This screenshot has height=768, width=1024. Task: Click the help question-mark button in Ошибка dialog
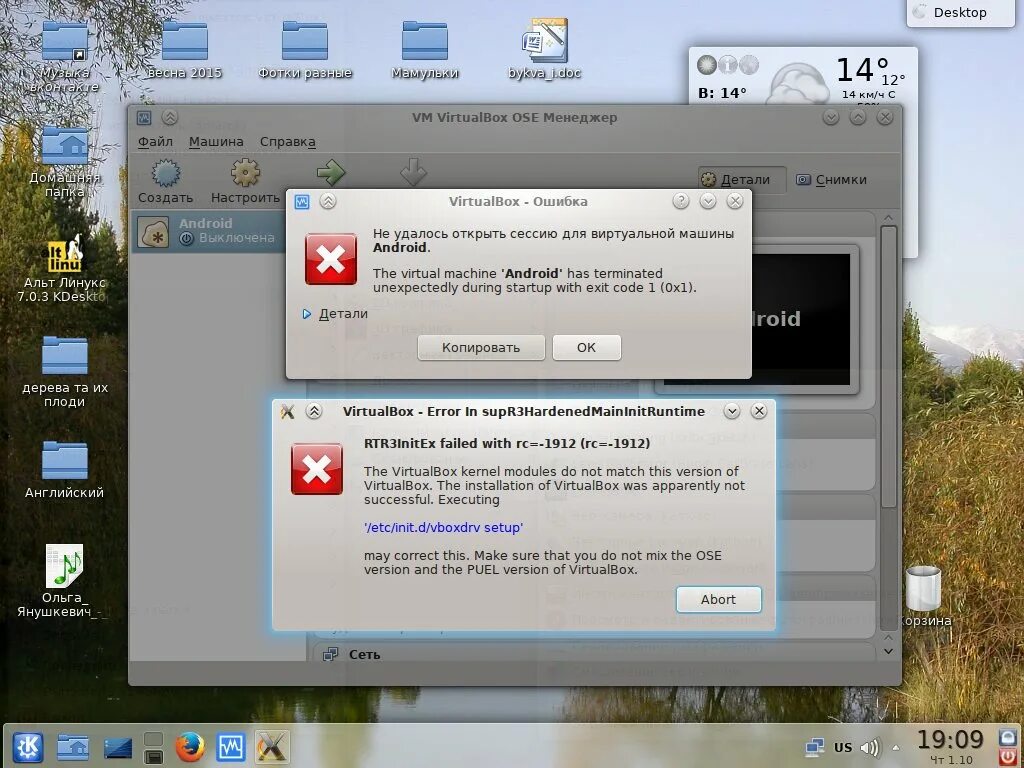pos(680,201)
